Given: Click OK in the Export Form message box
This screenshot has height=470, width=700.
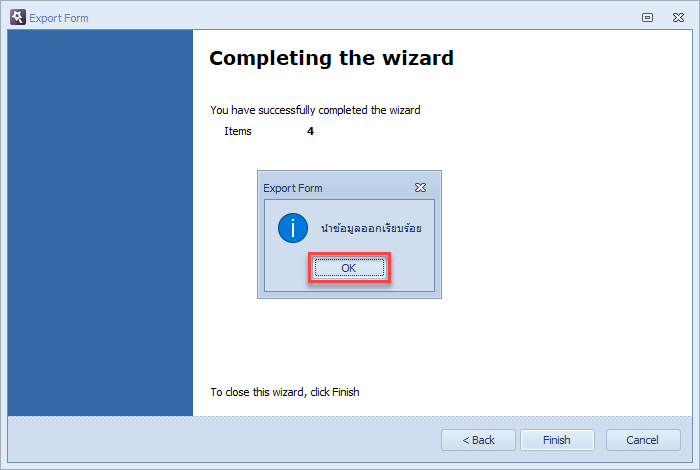Looking at the screenshot, I should pos(349,268).
